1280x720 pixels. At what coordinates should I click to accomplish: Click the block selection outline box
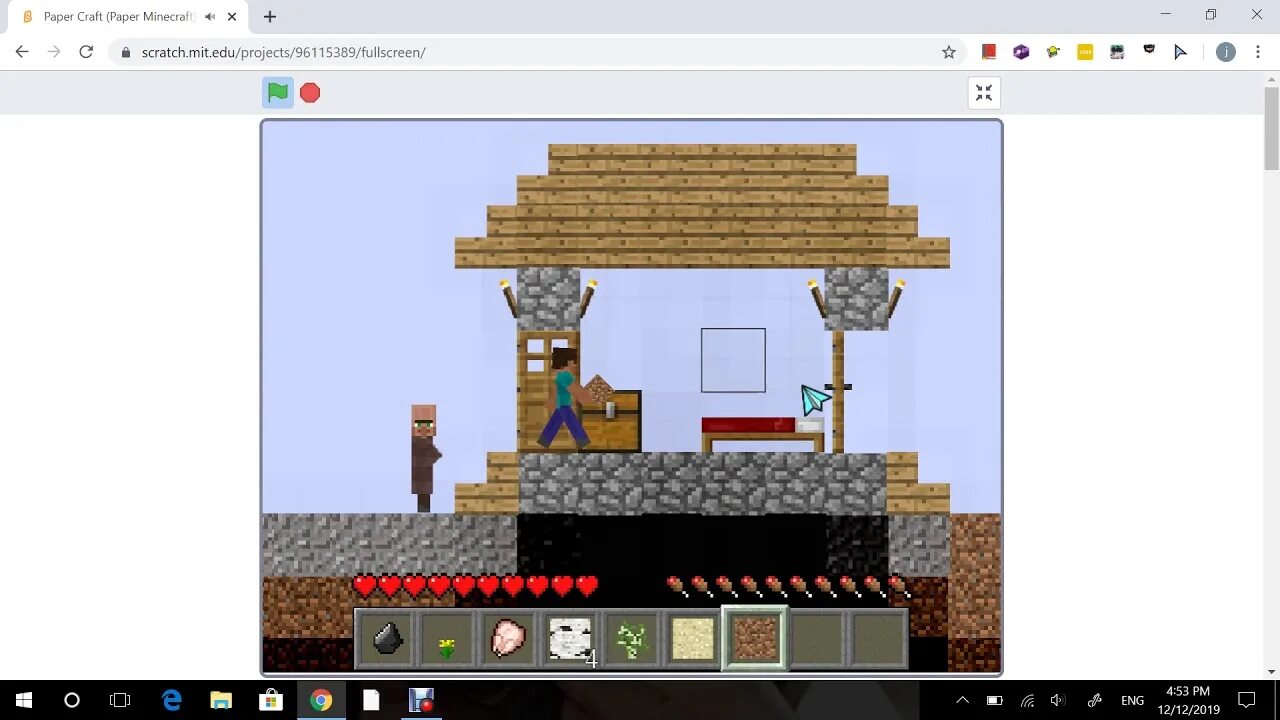coord(733,360)
